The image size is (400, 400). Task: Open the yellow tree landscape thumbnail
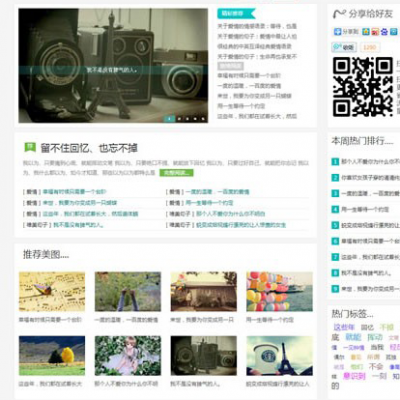pos(52,356)
